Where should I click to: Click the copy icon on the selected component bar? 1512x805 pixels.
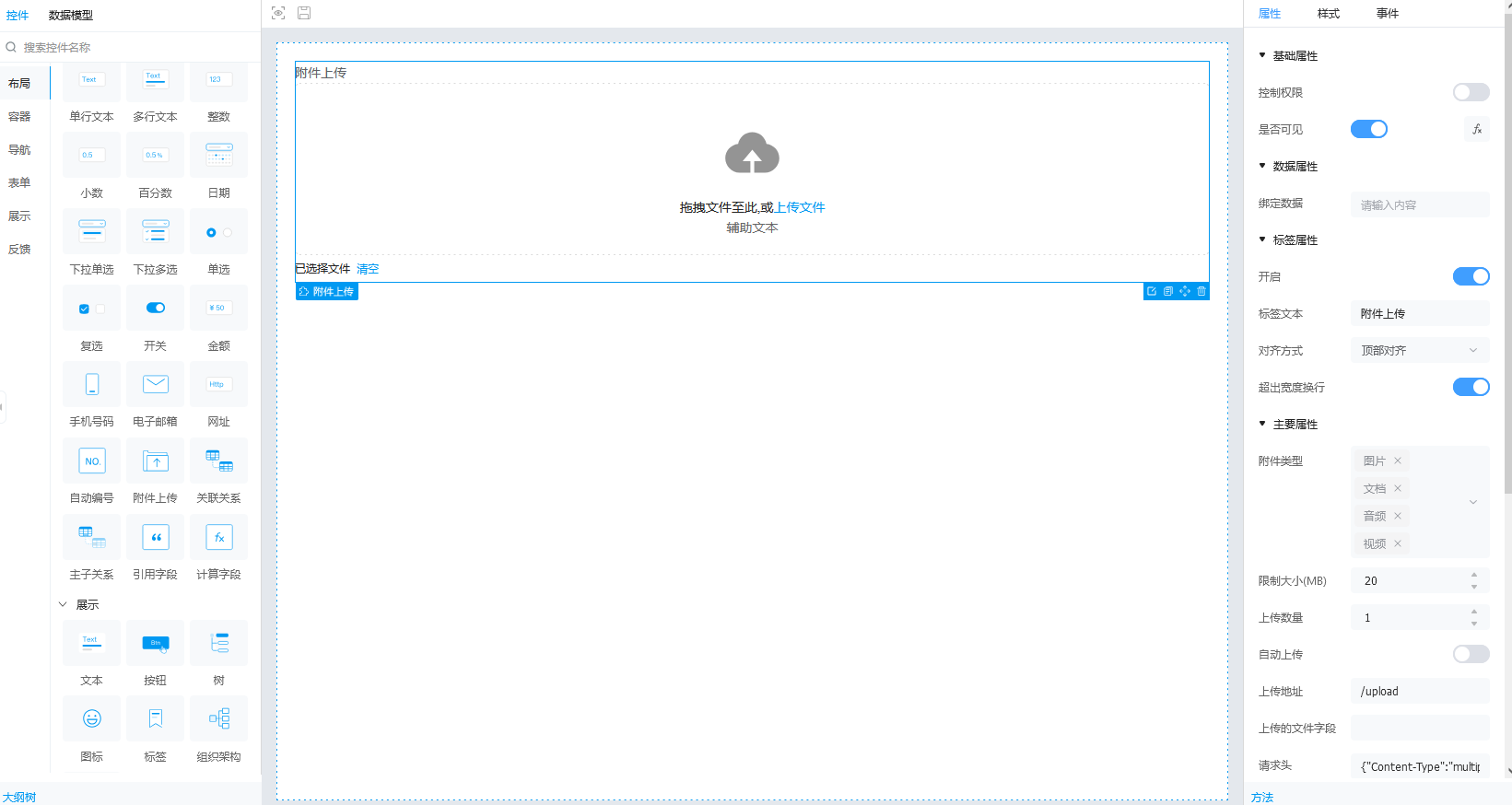click(1168, 291)
